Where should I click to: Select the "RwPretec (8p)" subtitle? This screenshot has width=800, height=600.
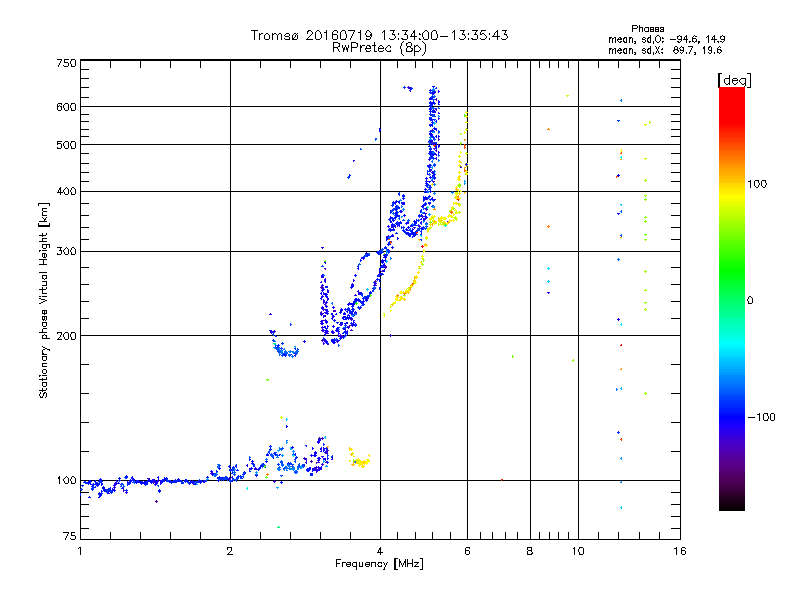pos(379,48)
